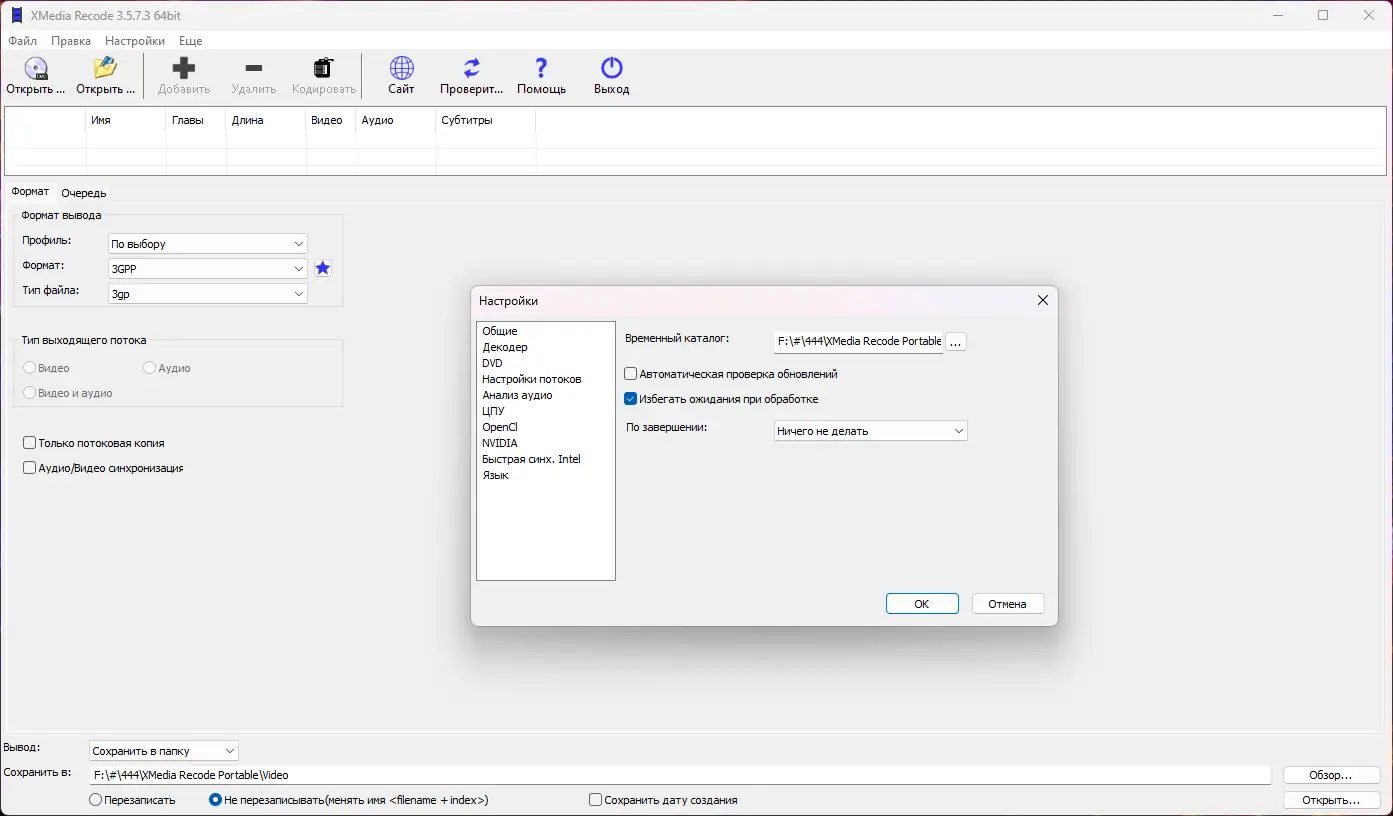
Task: Open the Вывод dropdown Сохранить в папку
Action: click(163, 751)
